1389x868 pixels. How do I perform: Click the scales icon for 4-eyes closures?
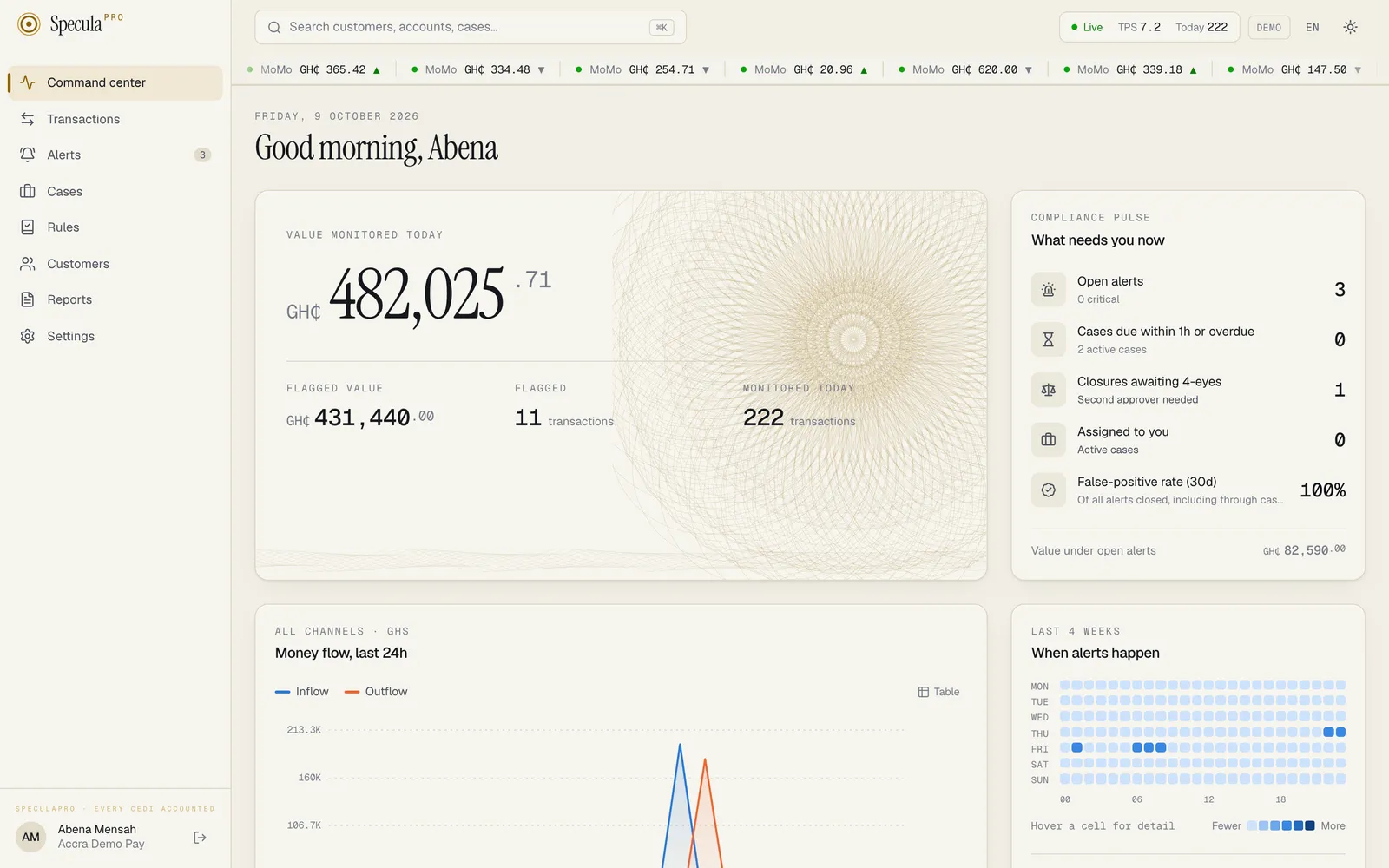1049,391
